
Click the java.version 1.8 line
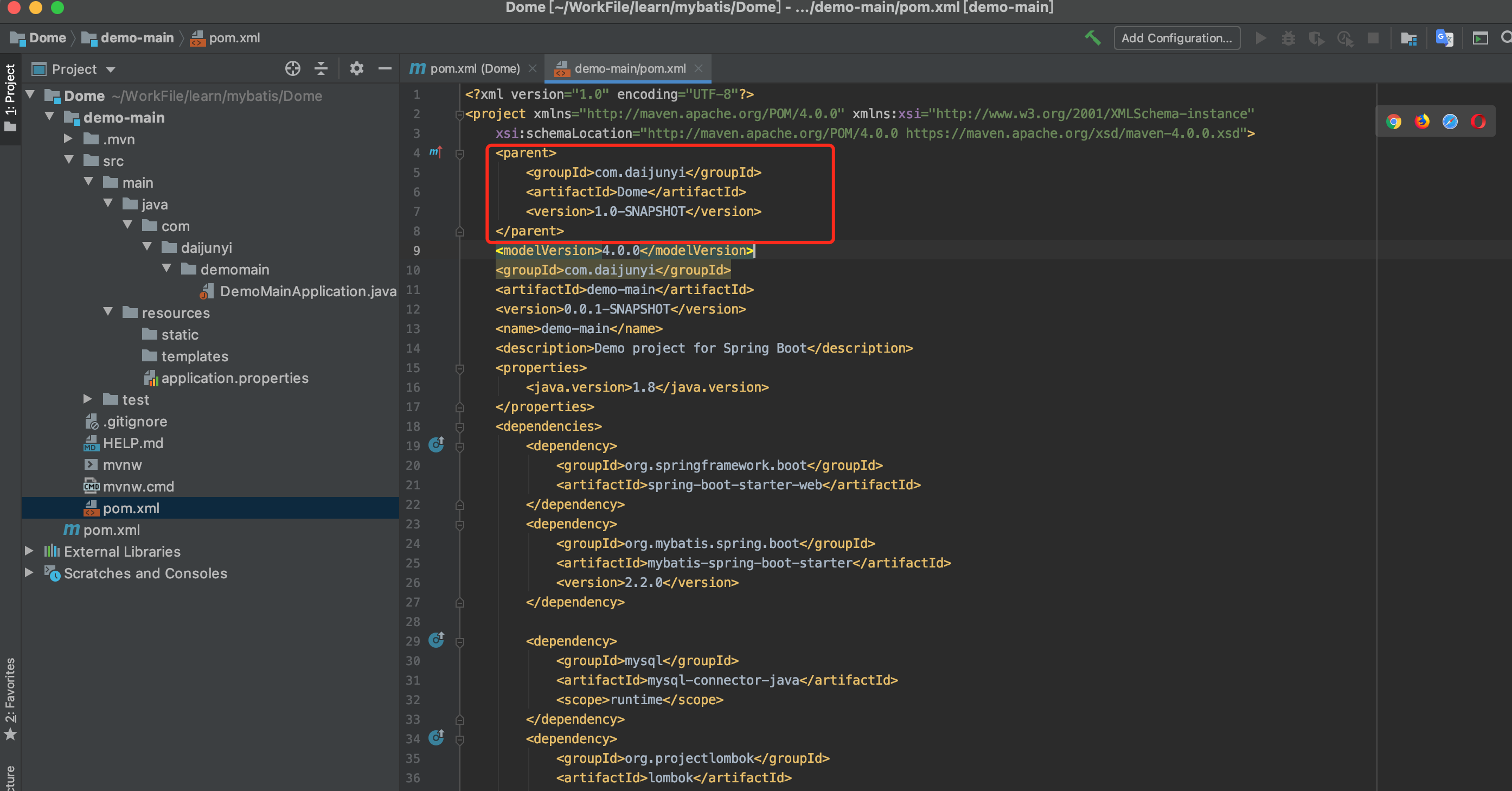click(647, 387)
